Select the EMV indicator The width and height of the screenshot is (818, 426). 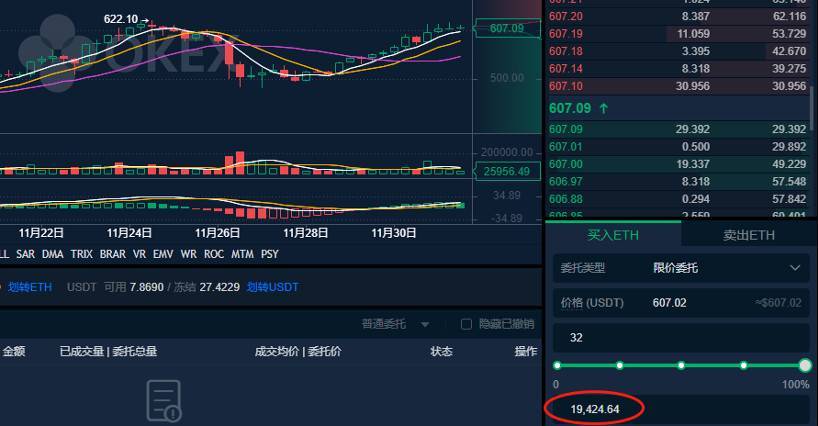click(x=163, y=254)
